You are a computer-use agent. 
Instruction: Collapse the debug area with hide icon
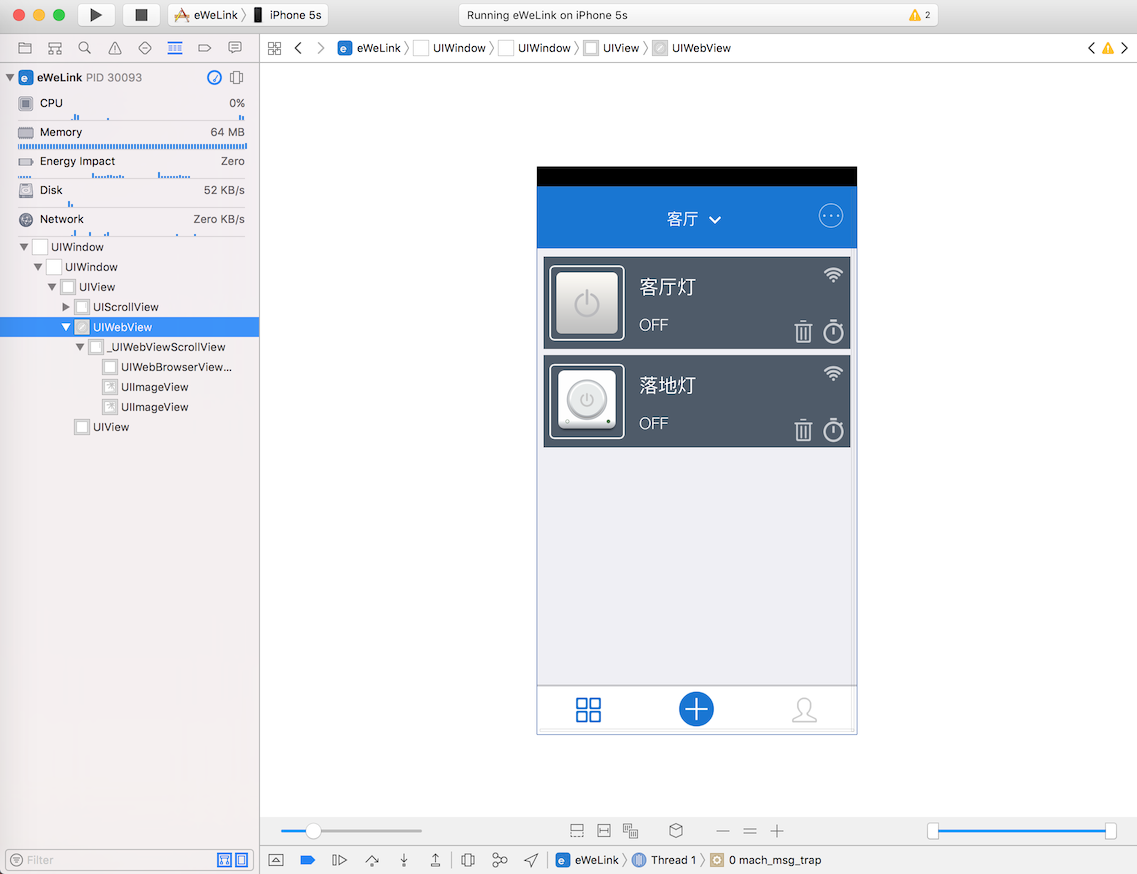pyautogui.click(x=275, y=859)
